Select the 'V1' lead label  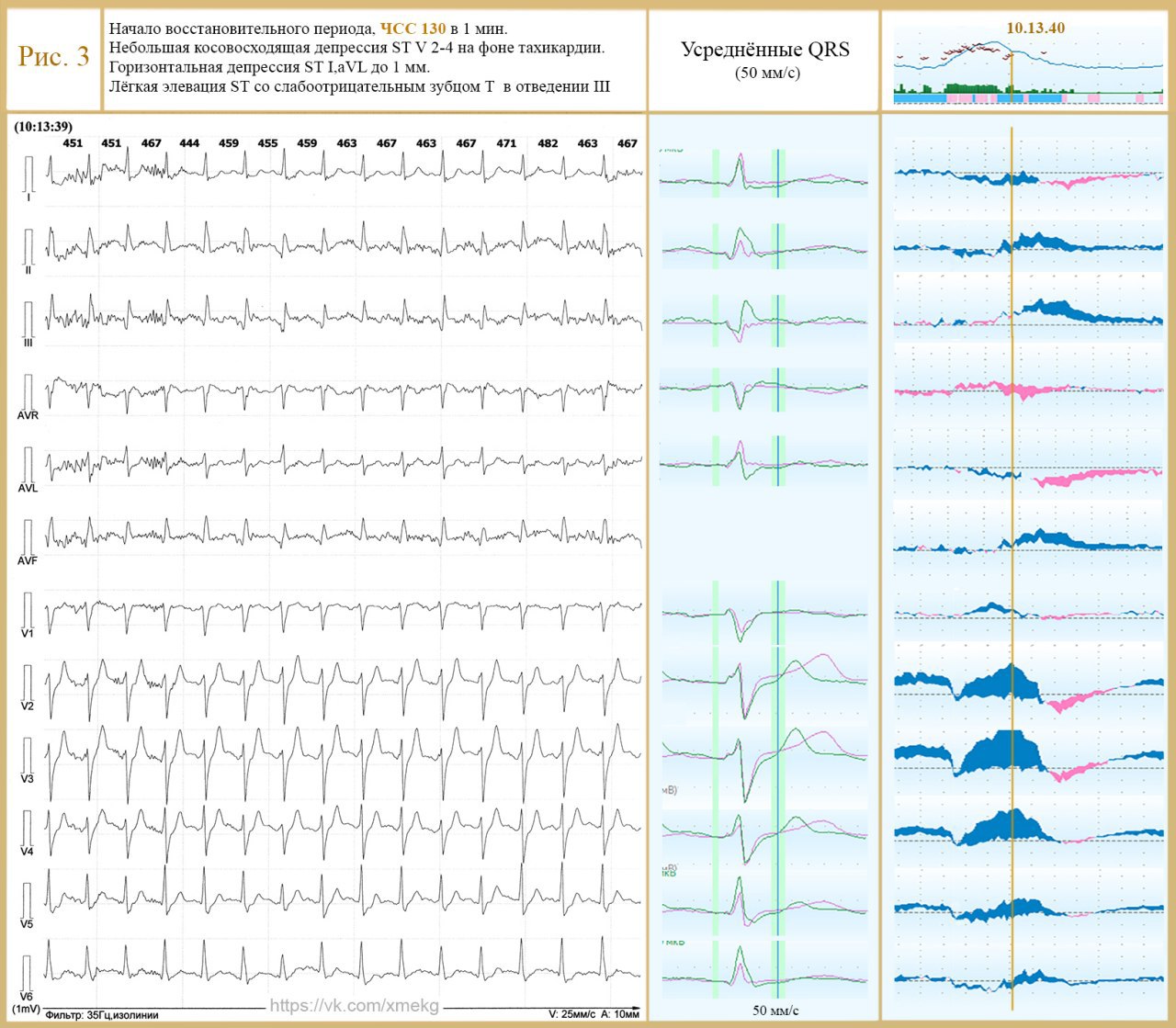[x=28, y=633]
